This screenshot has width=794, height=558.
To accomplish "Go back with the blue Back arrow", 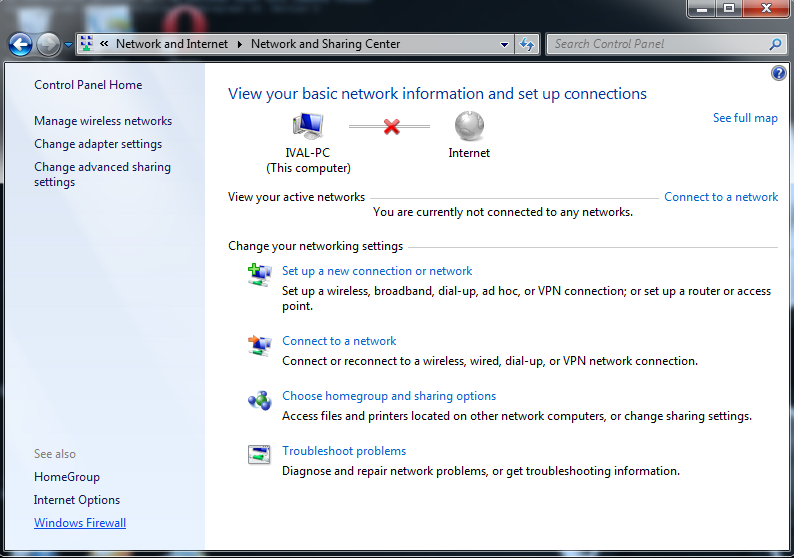I will pyautogui.click(x=21, y=45).
